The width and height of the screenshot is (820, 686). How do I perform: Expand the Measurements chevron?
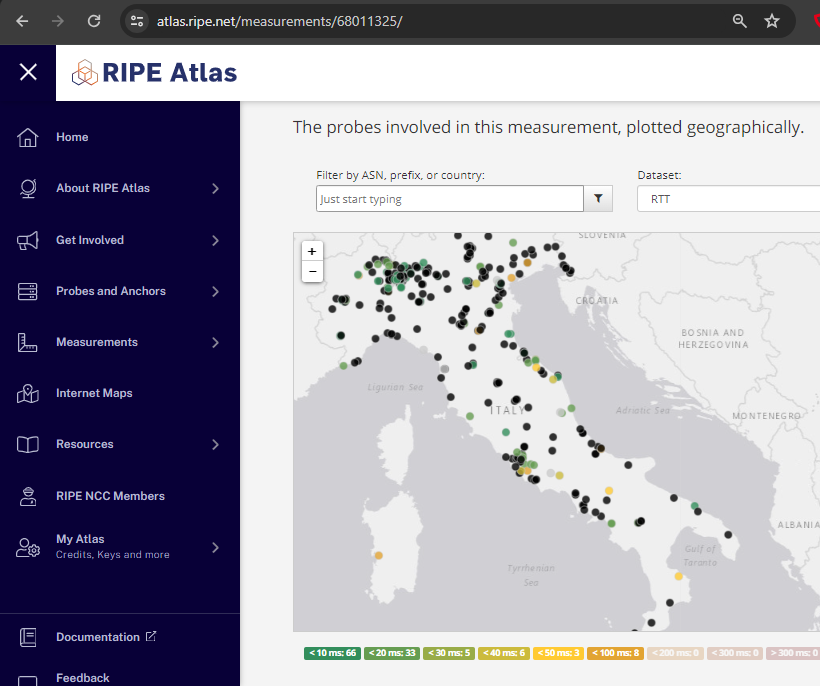coord(215,342)
